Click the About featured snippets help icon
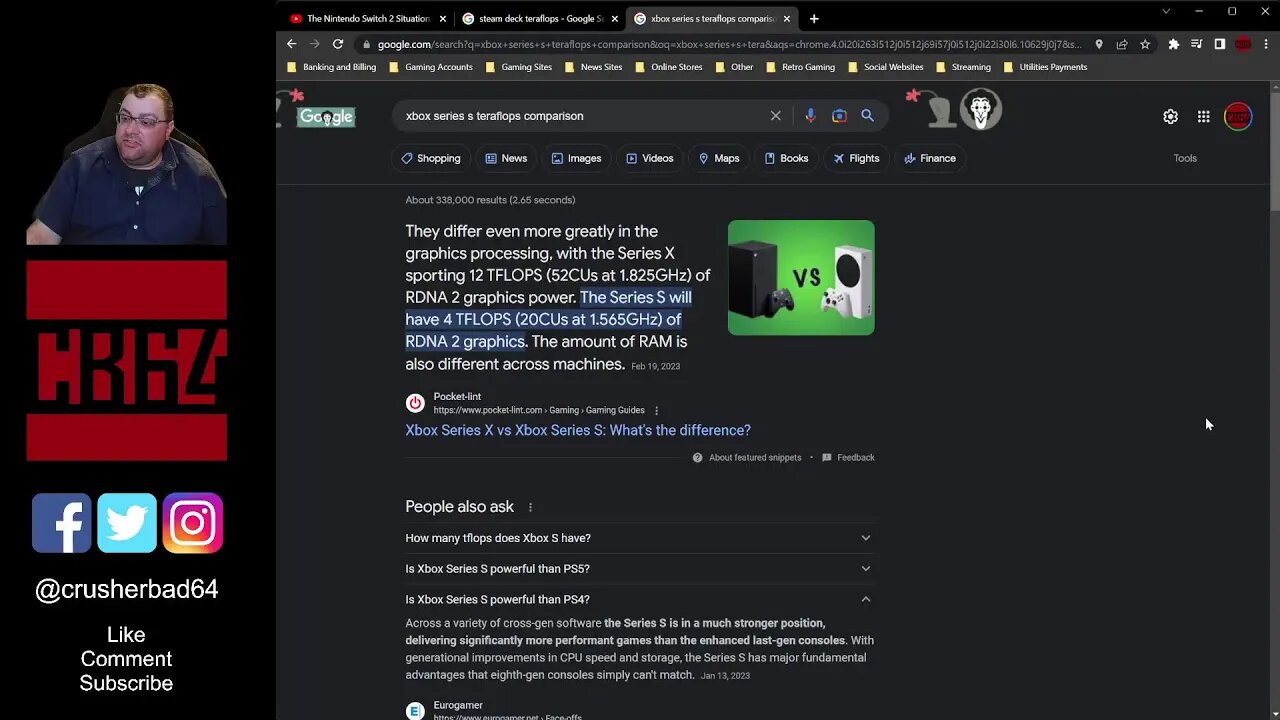The height and width of the screenshot is (720, 1280). (698, 458)
